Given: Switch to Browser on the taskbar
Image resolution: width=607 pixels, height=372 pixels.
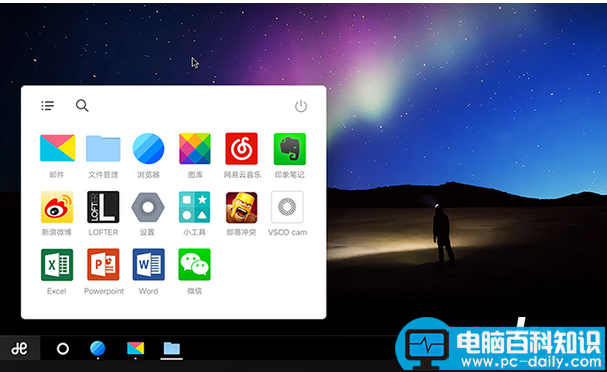Looking at the screenshot, I should [x=98, y=349].
